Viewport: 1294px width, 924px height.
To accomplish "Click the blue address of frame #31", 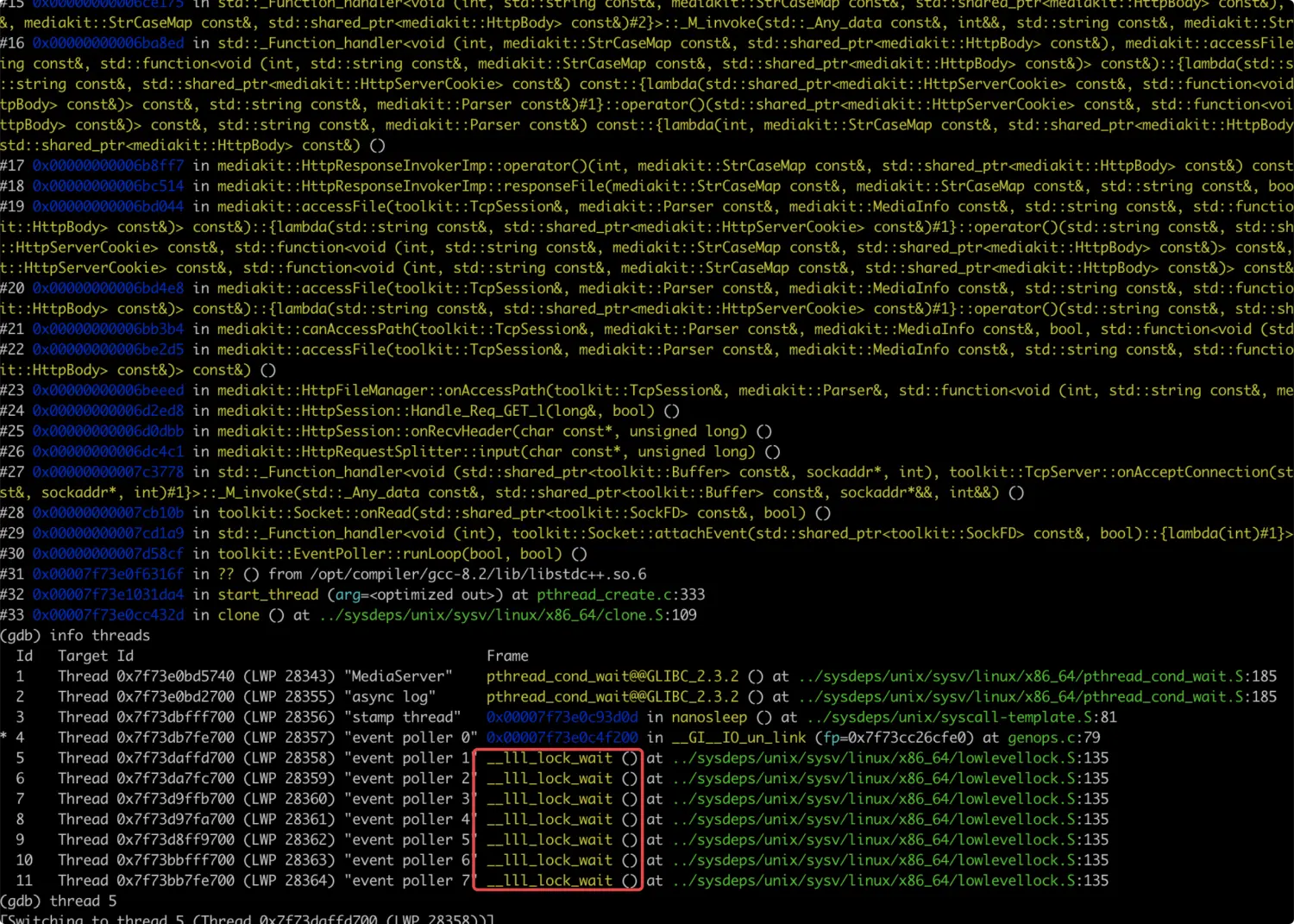I will click(x=108, y=574).
